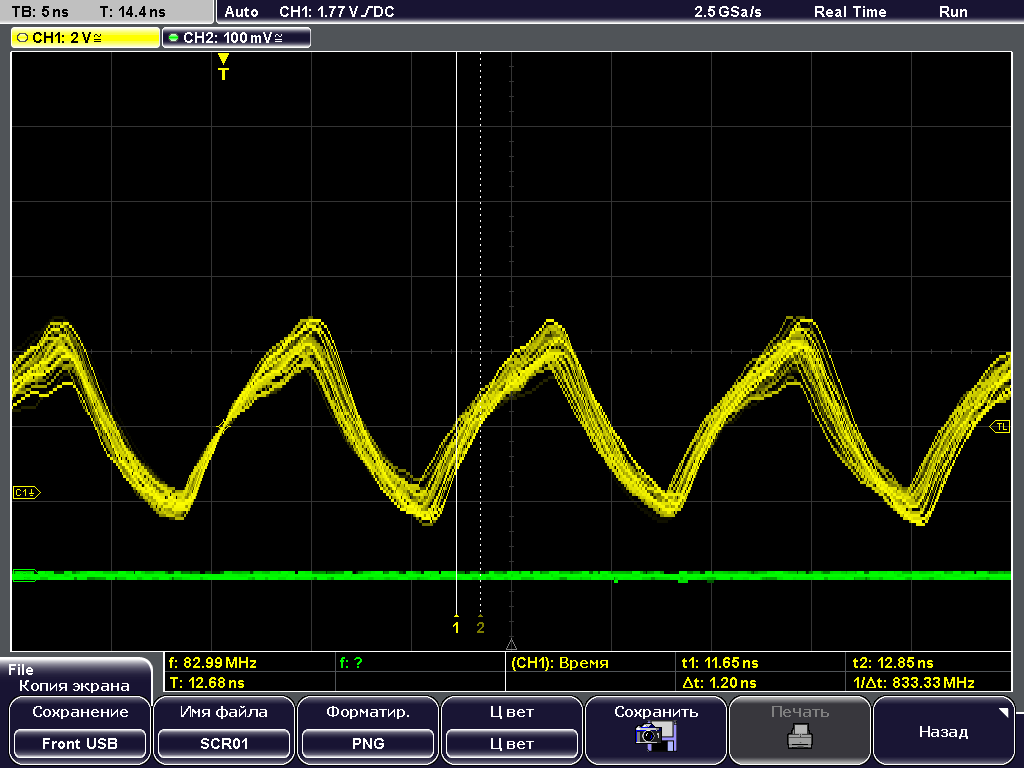Screen dimensions: 1024x768
Task: Click the TB: 5 ns timebase readout
Action: [41, 12]
